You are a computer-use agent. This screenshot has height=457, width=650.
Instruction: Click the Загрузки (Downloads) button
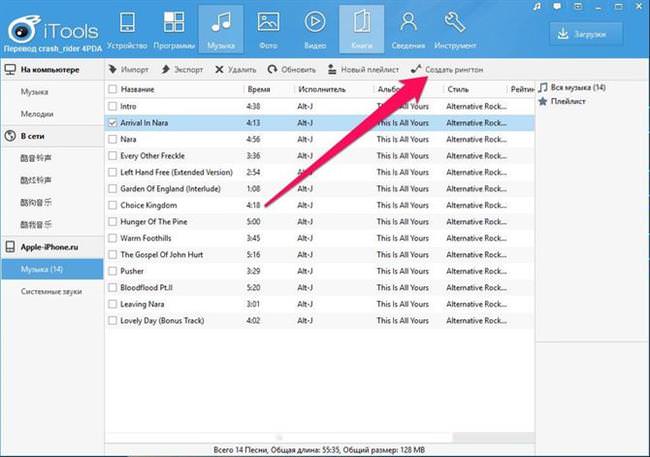click(586, 34)
